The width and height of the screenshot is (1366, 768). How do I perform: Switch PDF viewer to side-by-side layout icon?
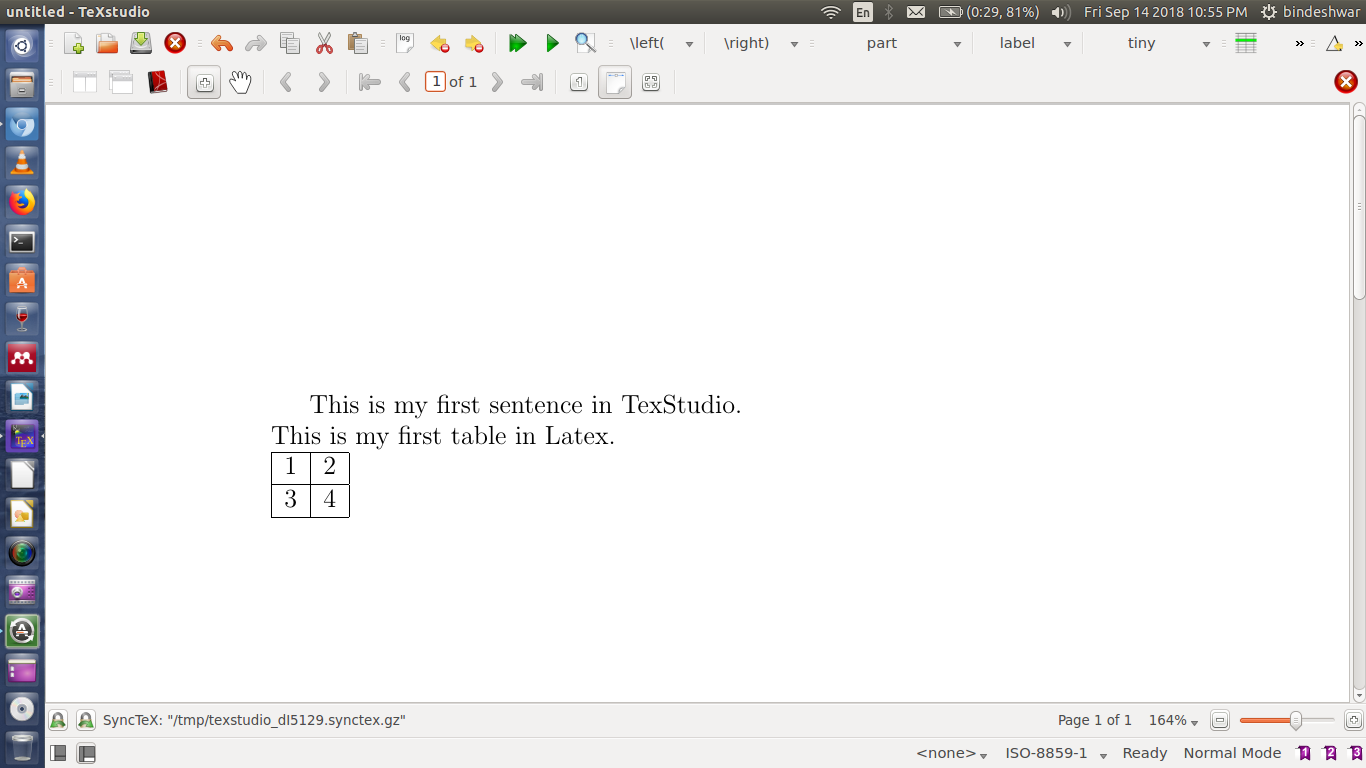(x=85, y=82)
